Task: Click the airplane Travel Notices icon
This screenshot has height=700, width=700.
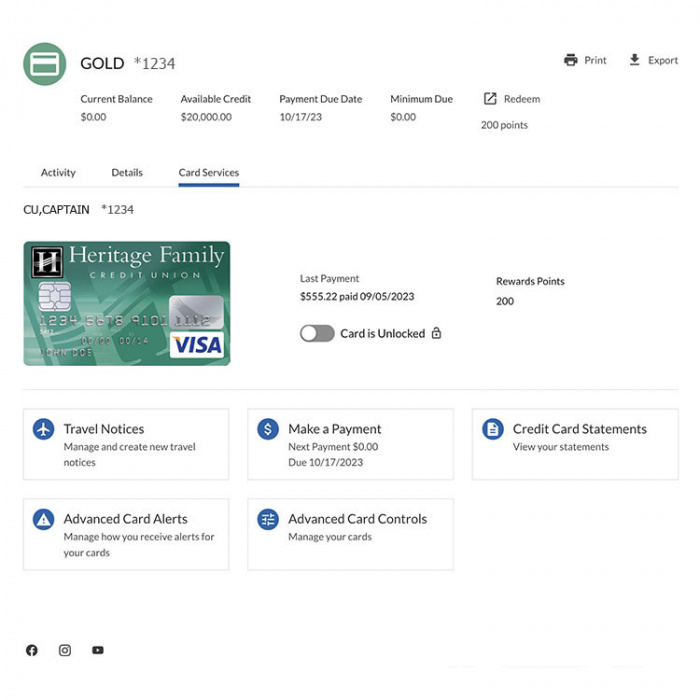Action: [x=44, y=429]
